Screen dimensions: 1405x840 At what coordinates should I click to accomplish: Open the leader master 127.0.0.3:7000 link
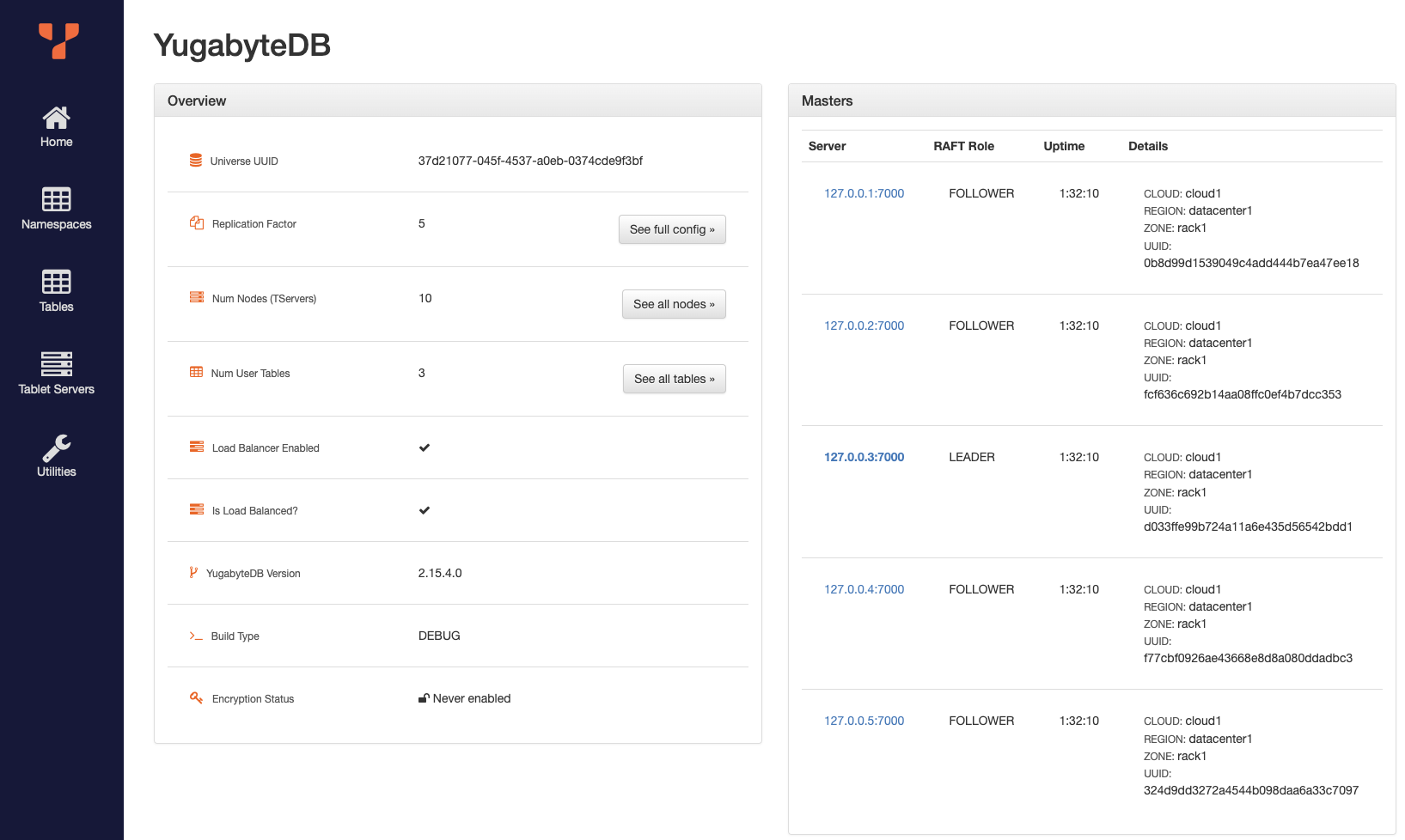pos(864,457)
